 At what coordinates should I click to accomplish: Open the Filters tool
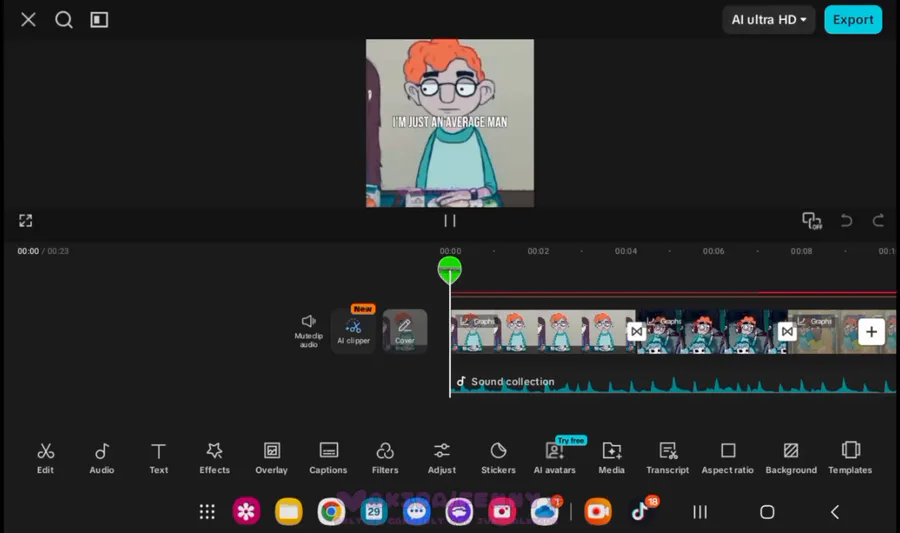click(385, 458)
